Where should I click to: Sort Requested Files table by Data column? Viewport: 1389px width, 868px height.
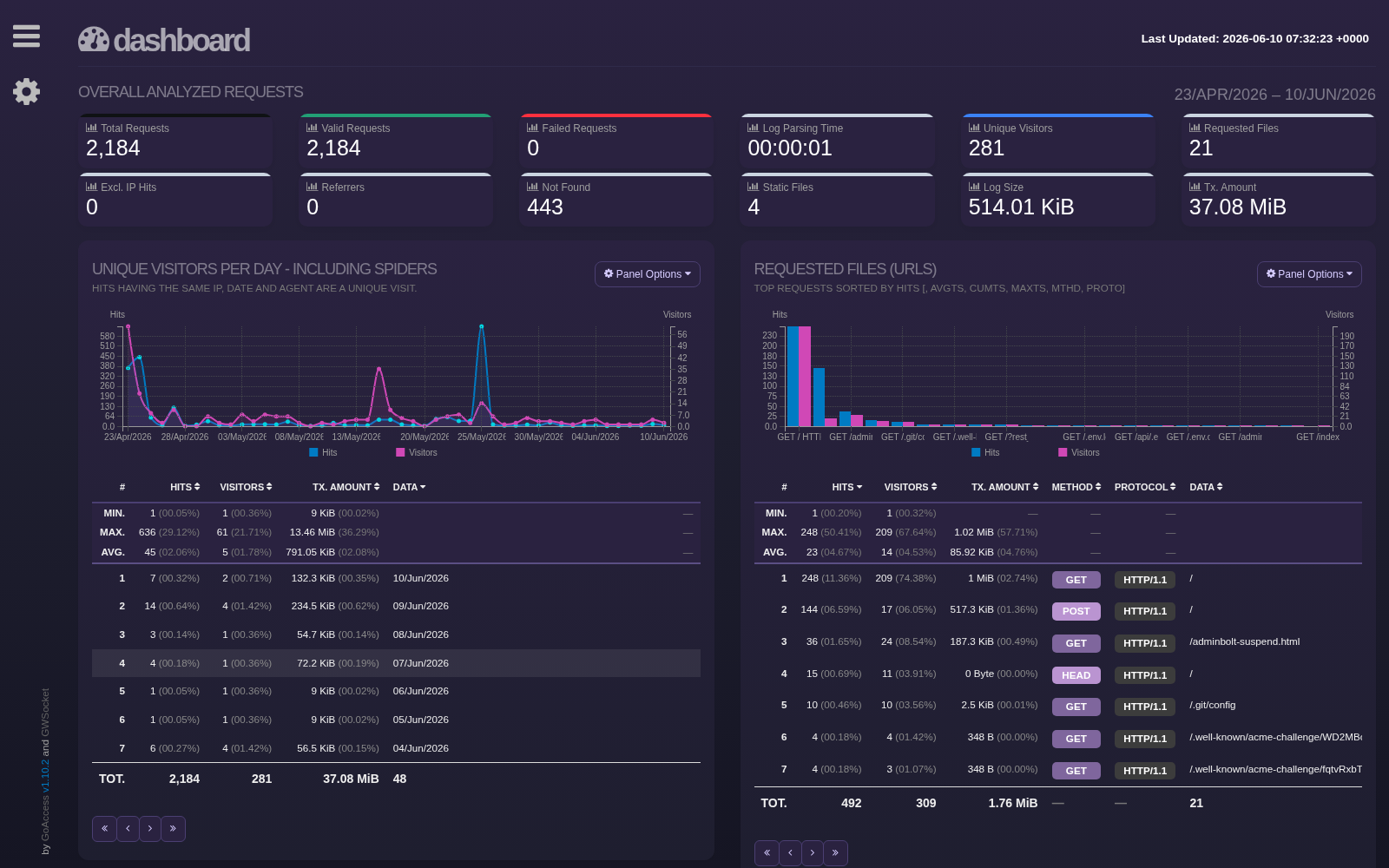tap(1207, 487)
